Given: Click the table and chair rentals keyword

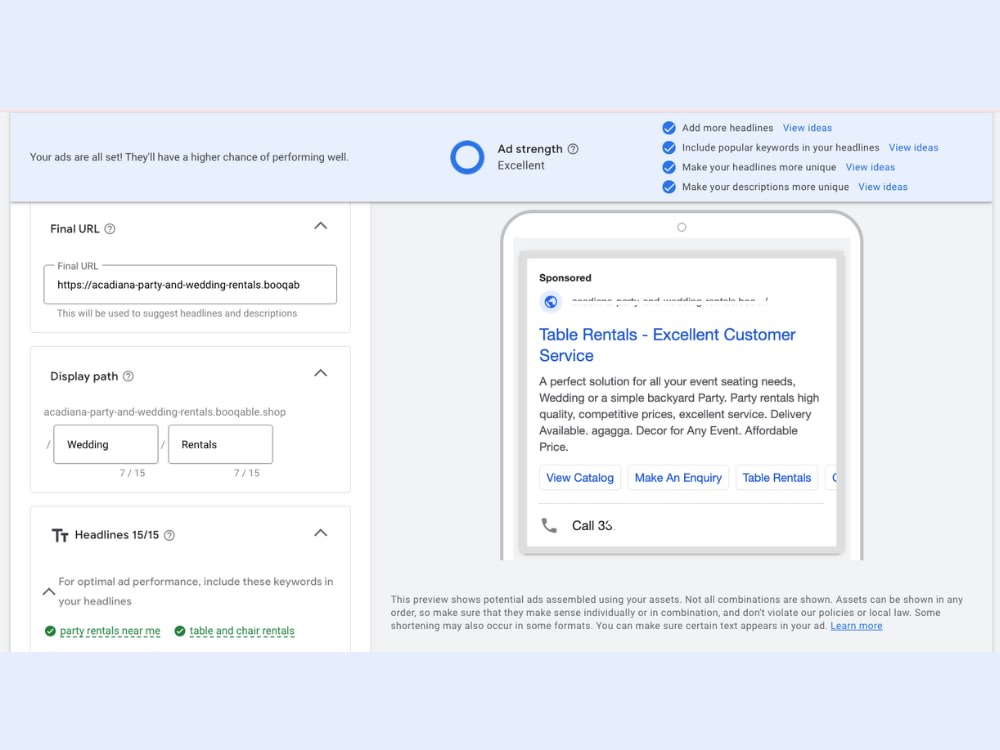Looking at the screenshot, I should (242, 631).
